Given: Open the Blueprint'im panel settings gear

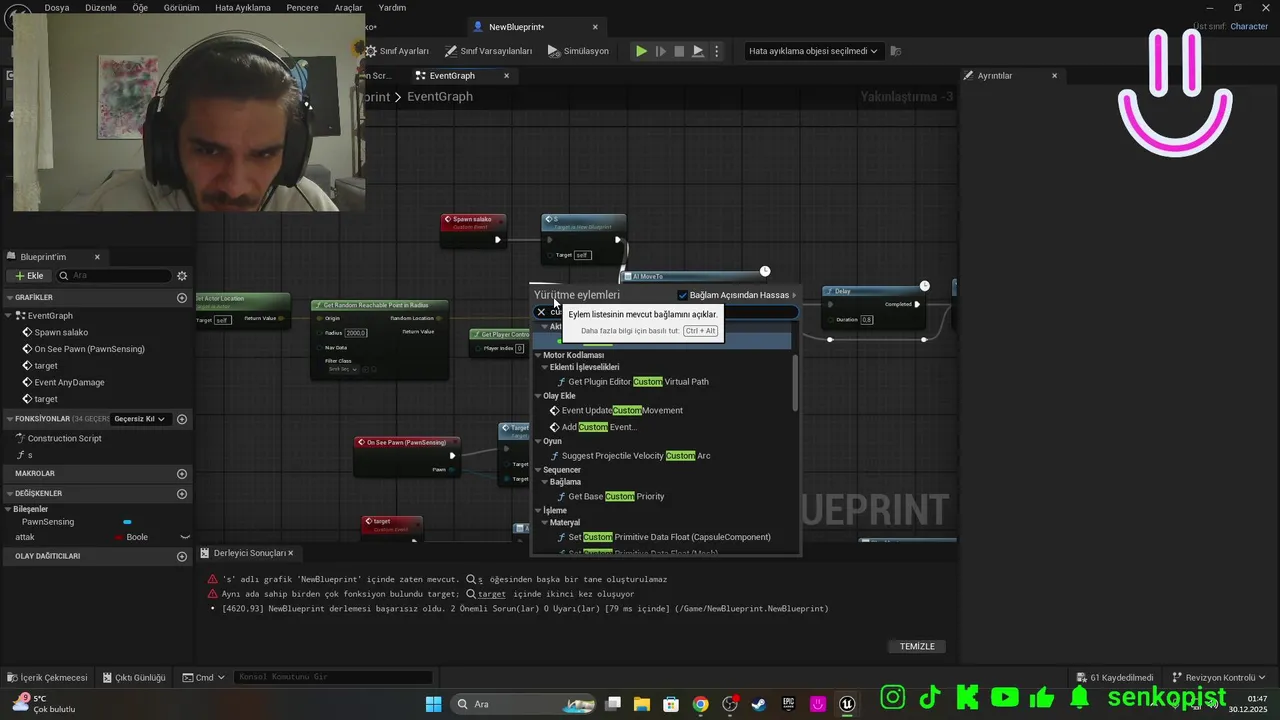Looking at the screenshot, I should click(x=182, y=276).
